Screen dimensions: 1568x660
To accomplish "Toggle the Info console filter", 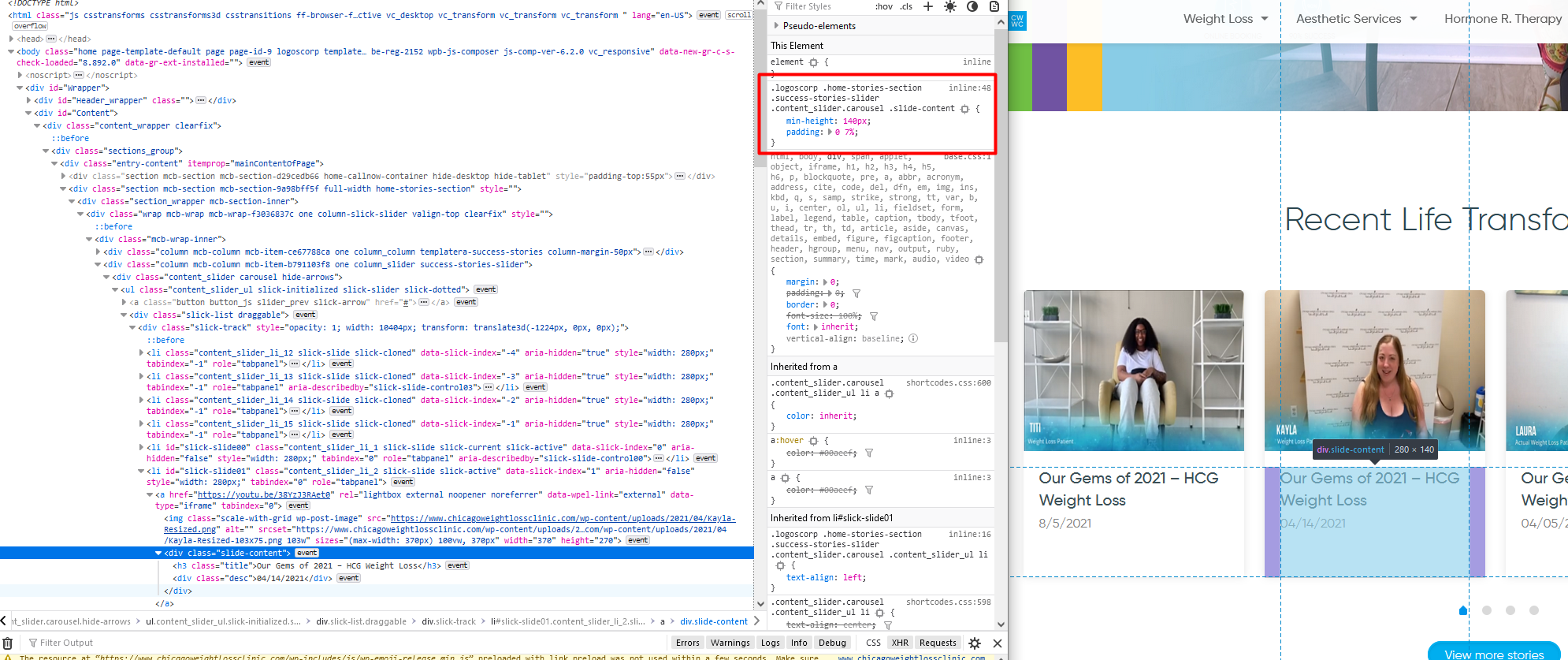I will pos(799,643).
